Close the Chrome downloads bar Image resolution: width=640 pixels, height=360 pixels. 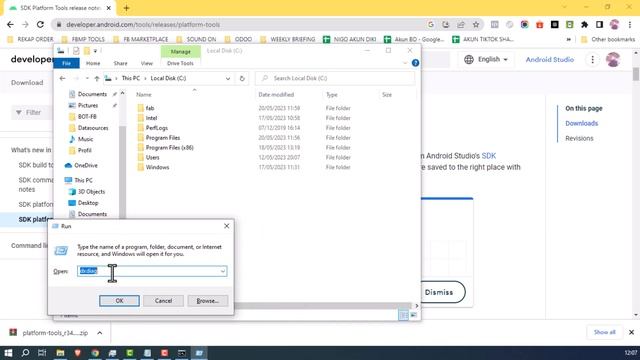tap(631, 332)
